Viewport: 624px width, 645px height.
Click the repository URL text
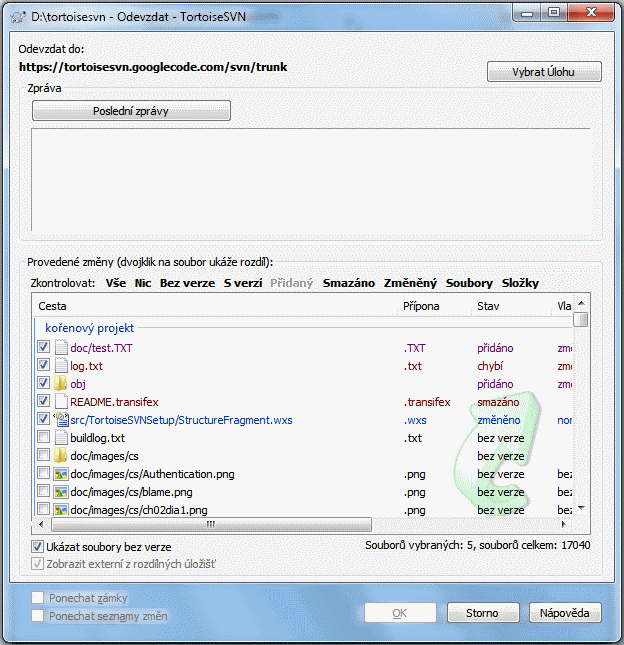coord(153,67)
